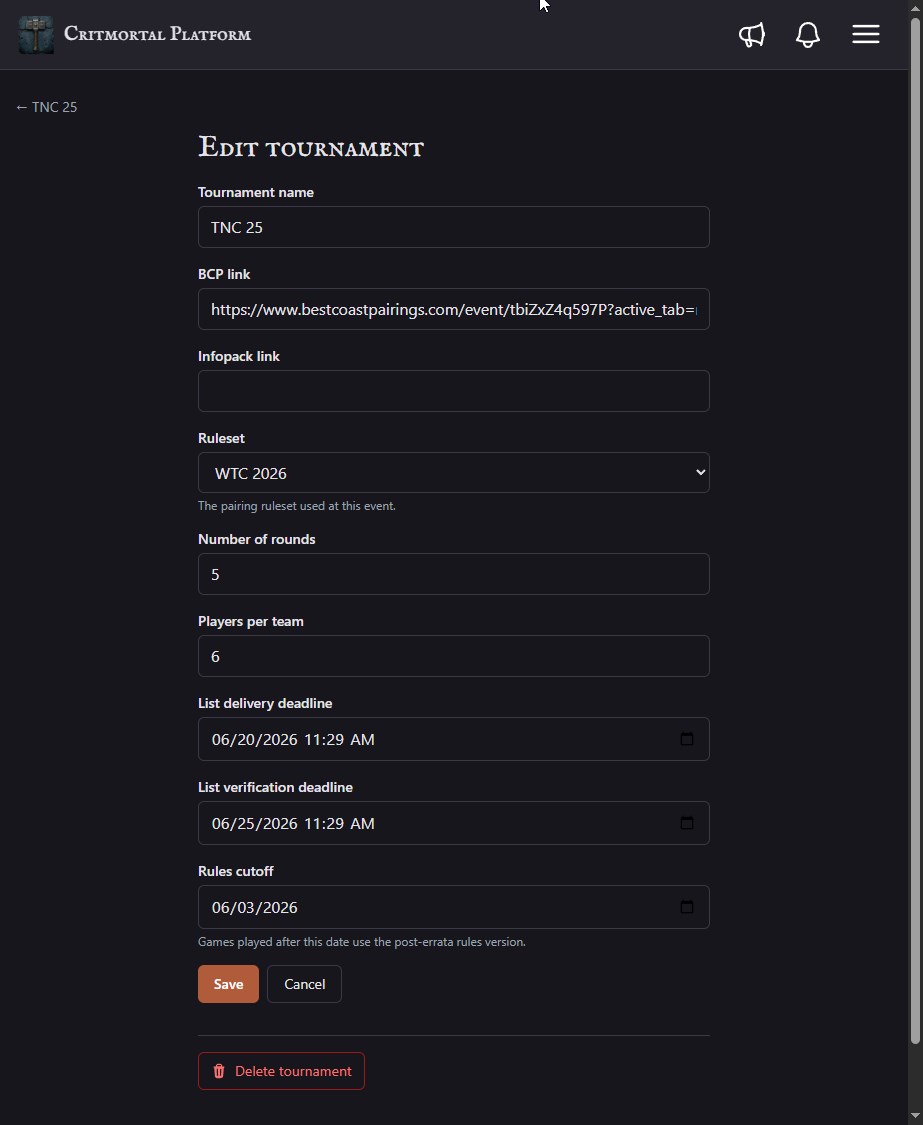Open calendar picker for Rules cutoff
Image resolution: width=923 pixels, height=1125 pixels.
(687, 907)
